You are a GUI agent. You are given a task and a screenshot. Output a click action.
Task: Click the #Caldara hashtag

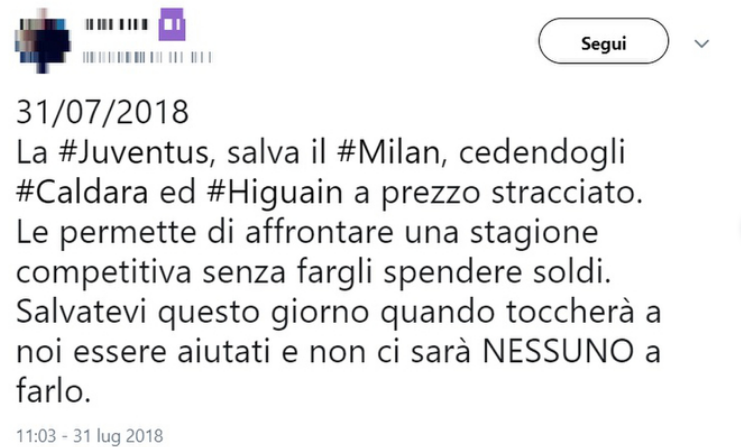(x=79, y=192)
